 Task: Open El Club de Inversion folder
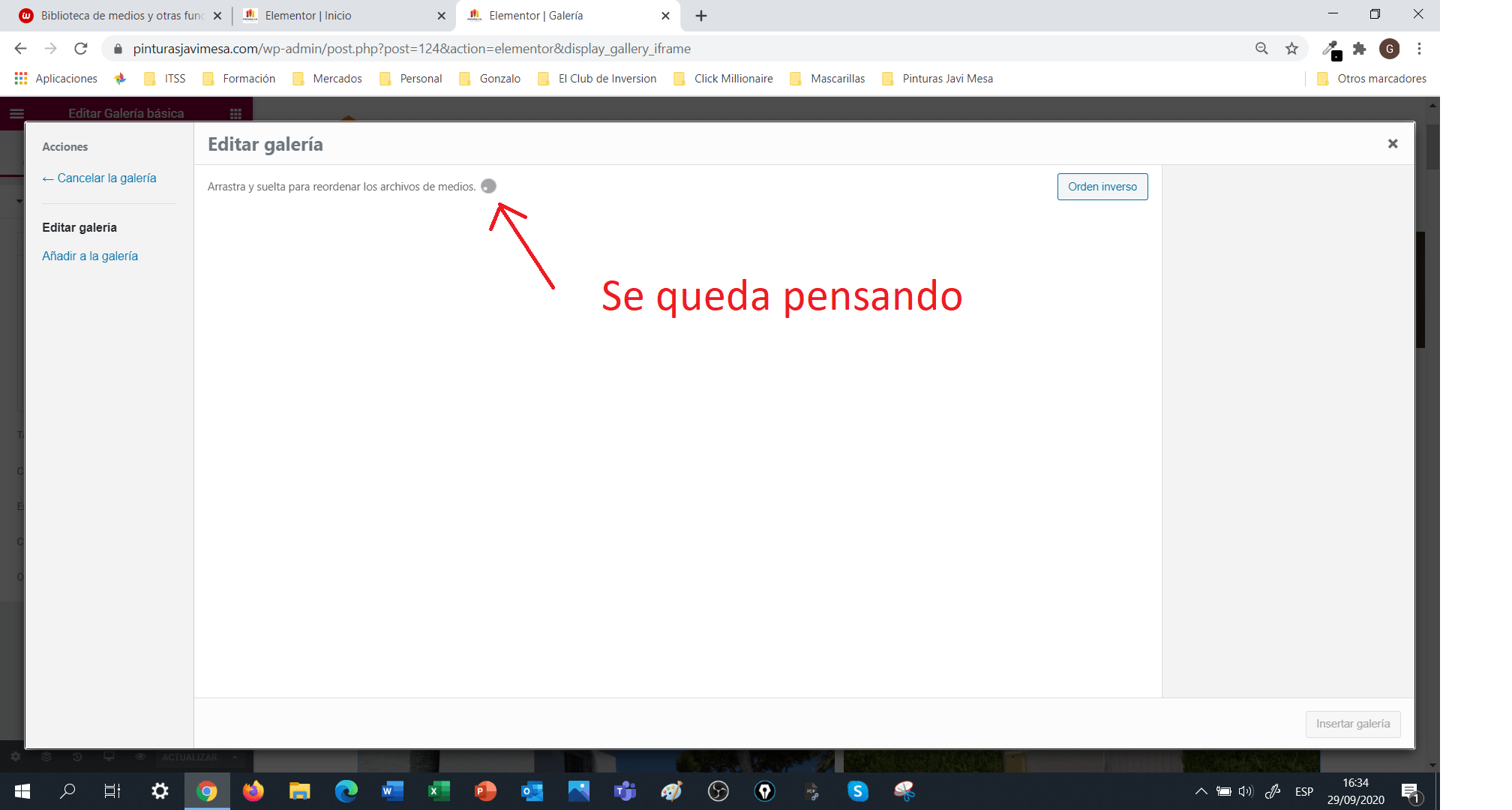597,79
